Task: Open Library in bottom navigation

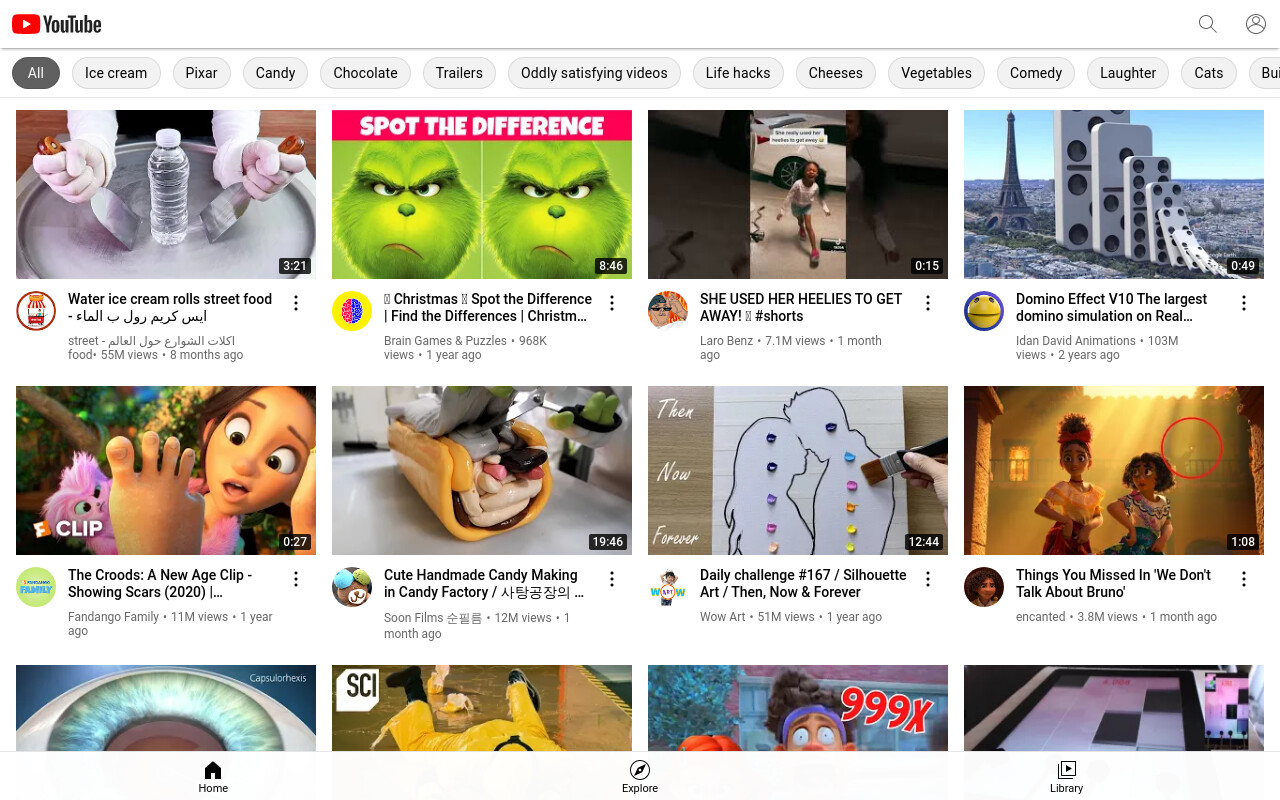Action: click(1067, 776)
